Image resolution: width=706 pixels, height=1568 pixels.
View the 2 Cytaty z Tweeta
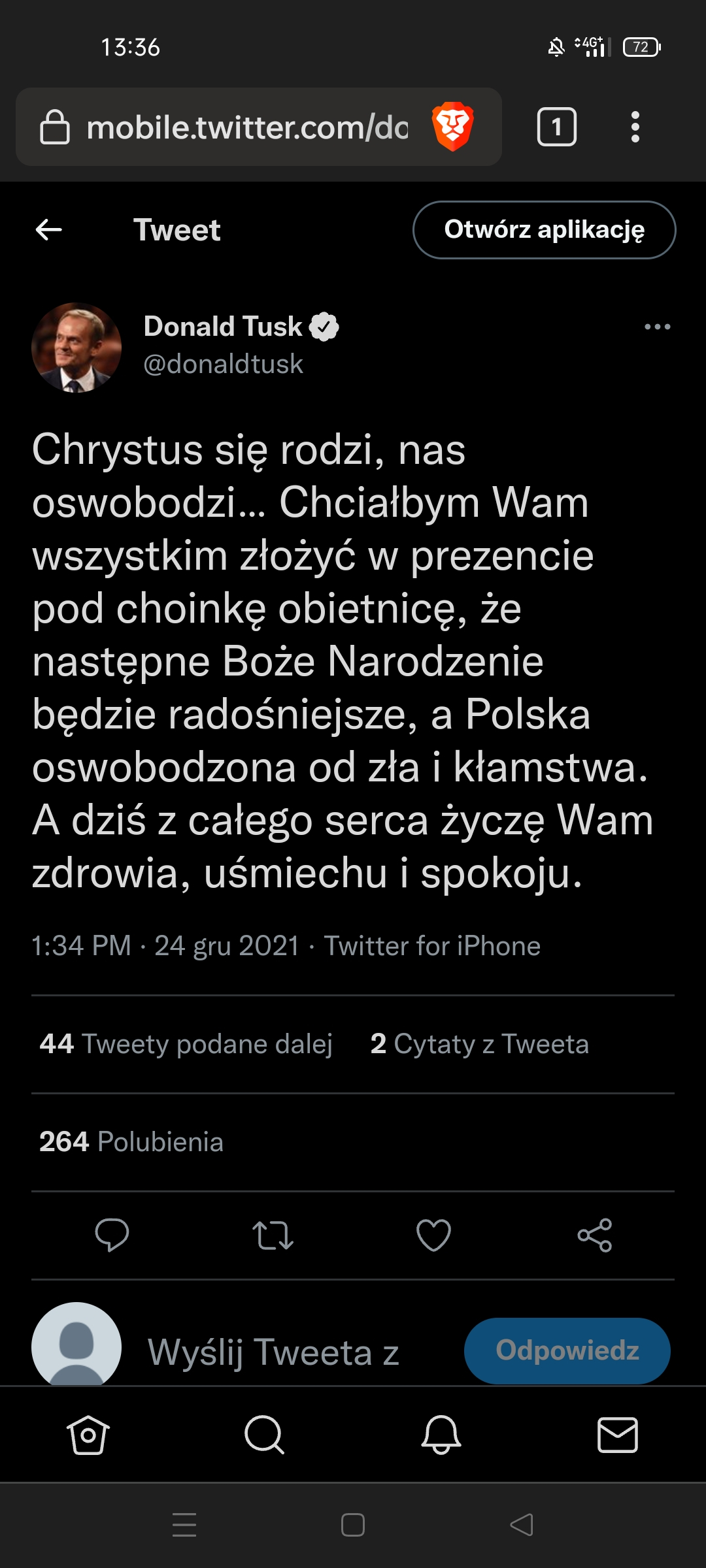(479, 1044)
